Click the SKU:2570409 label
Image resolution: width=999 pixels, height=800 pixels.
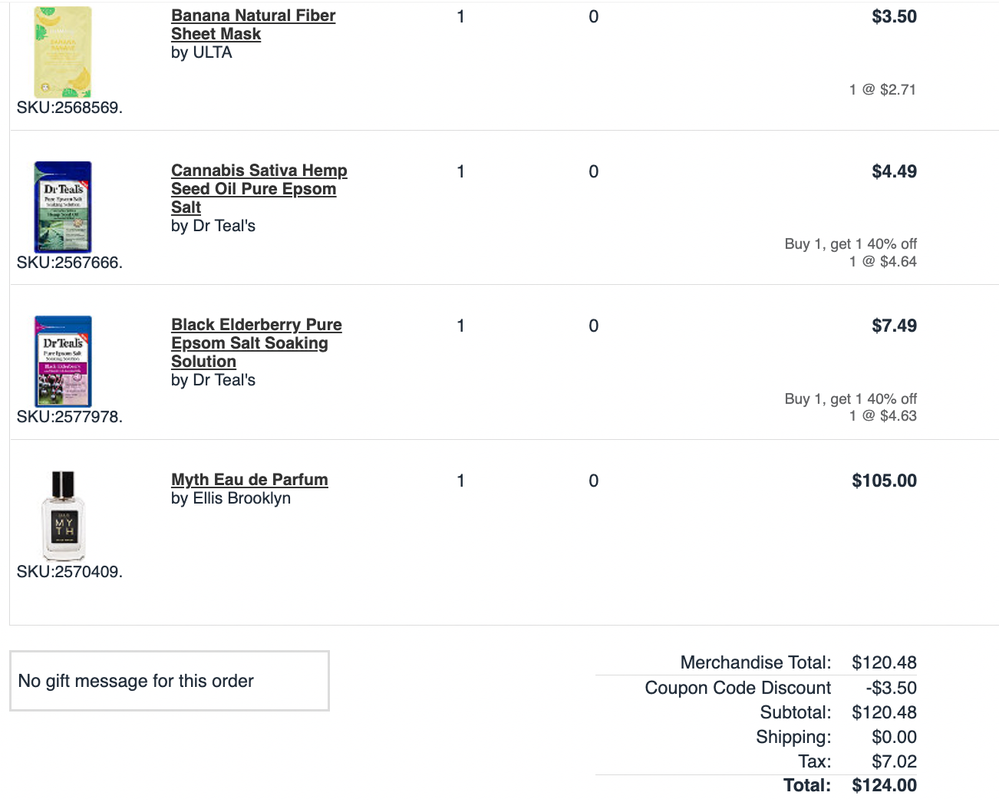pyautogui.click(x=70, y=572)
